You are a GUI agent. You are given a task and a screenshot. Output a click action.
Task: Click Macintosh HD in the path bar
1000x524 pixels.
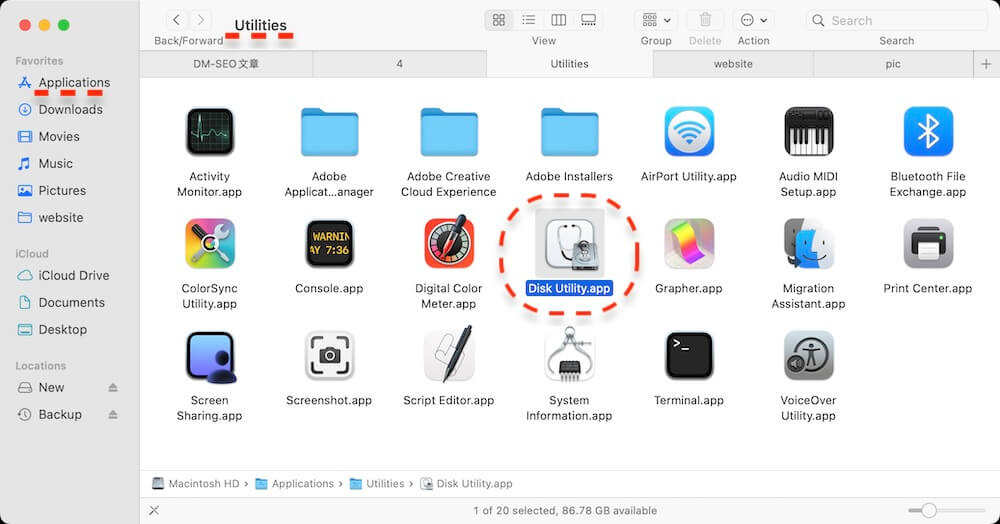click(x=195, y=484)
